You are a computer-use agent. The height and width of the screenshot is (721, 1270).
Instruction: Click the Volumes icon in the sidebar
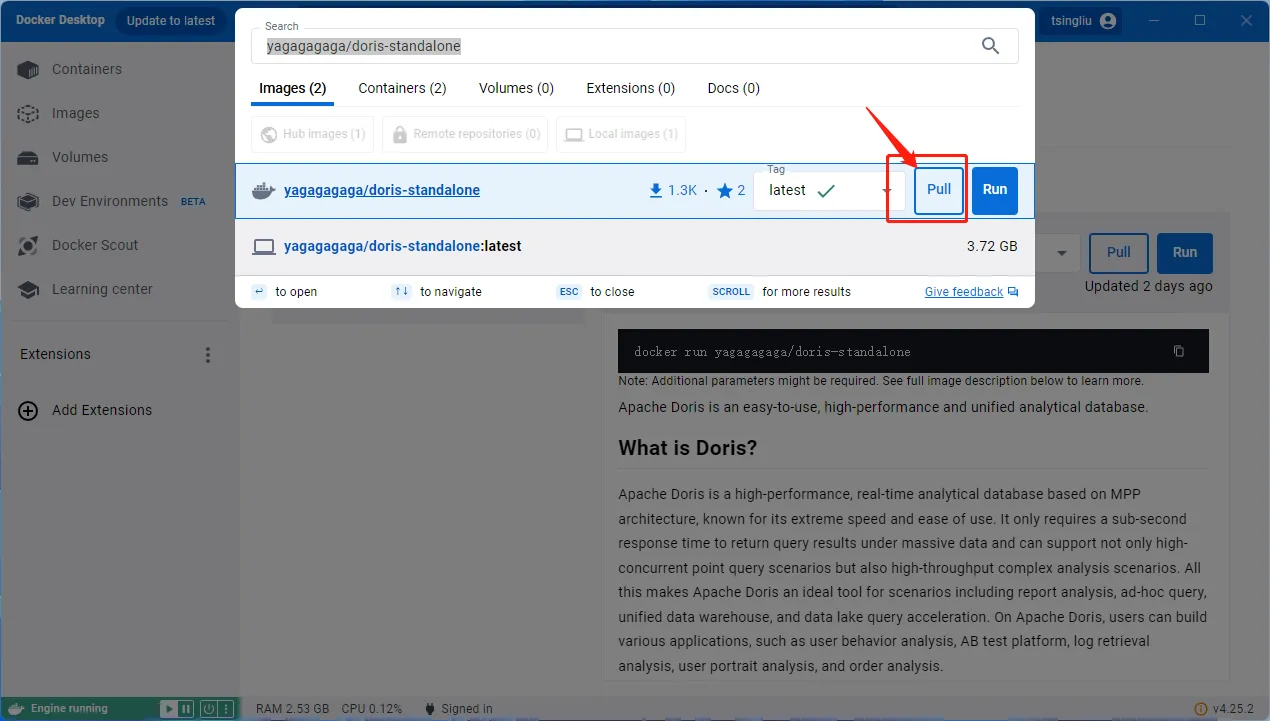(28, 158)
